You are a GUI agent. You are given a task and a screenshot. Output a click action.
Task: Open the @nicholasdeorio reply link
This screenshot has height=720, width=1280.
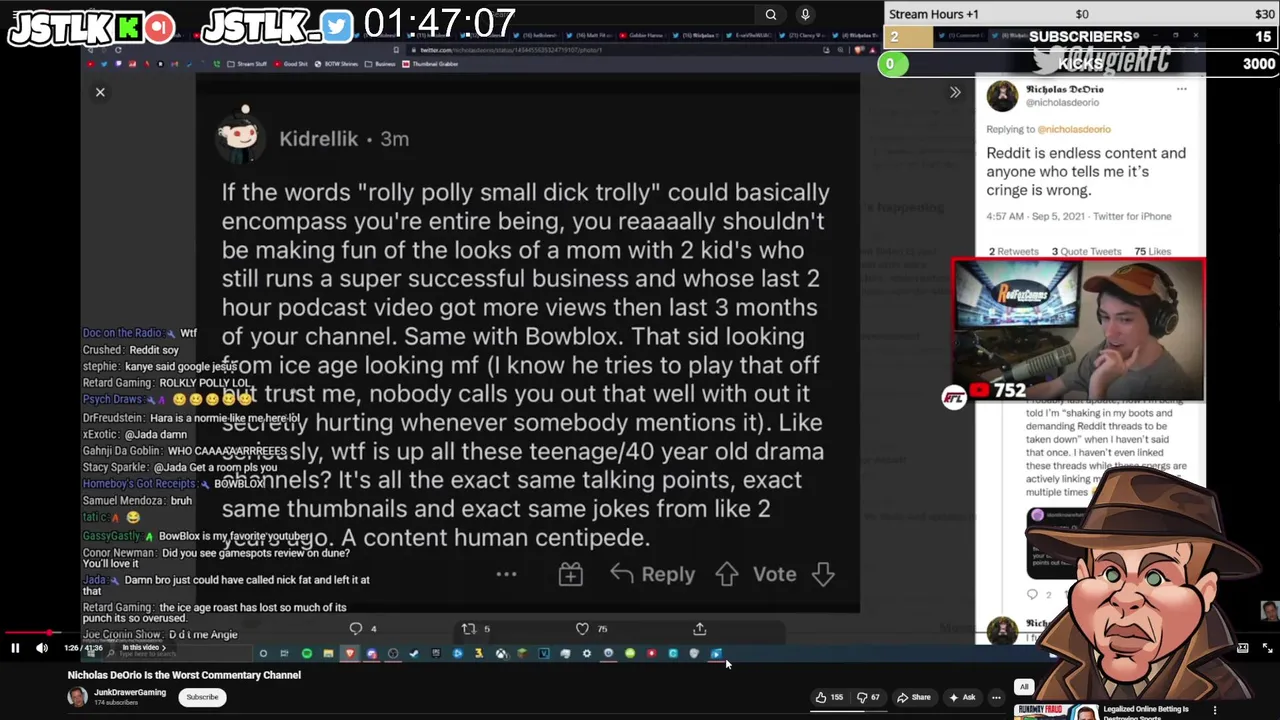click(x=1074, y=129)
